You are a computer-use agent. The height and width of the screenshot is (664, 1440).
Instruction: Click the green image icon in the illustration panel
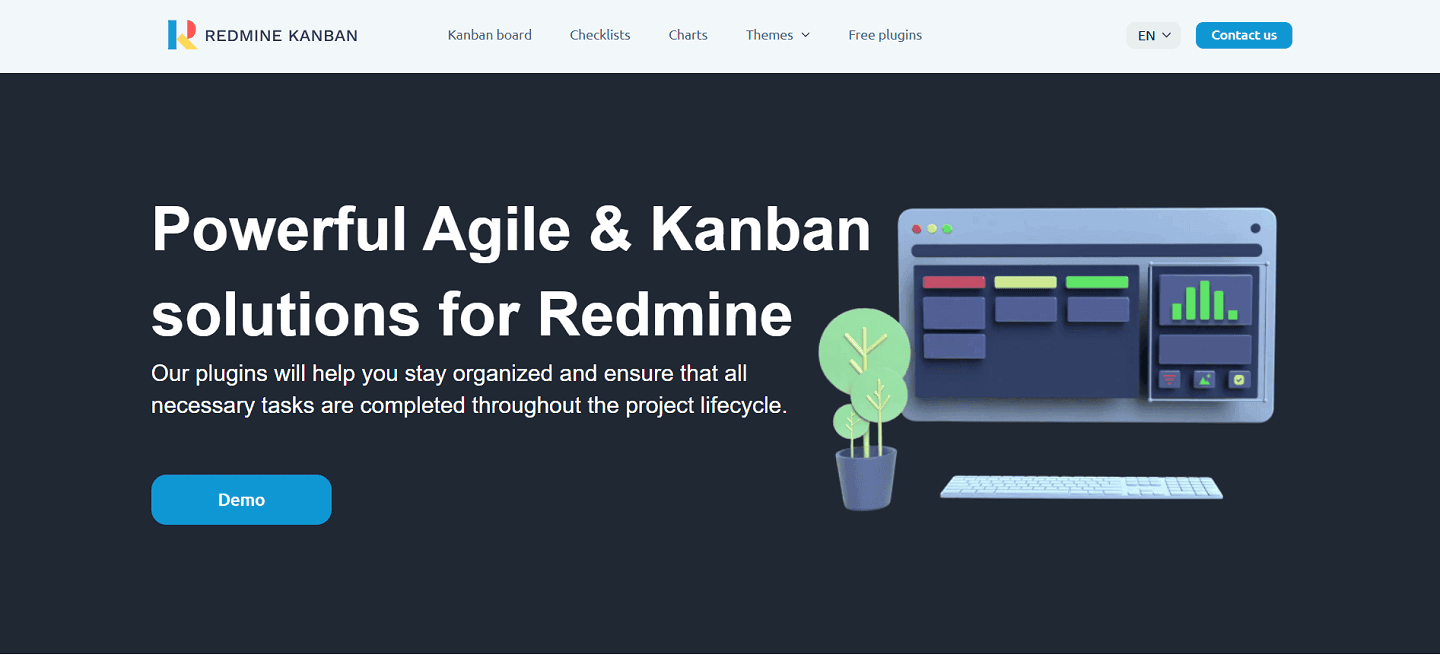1205,380
